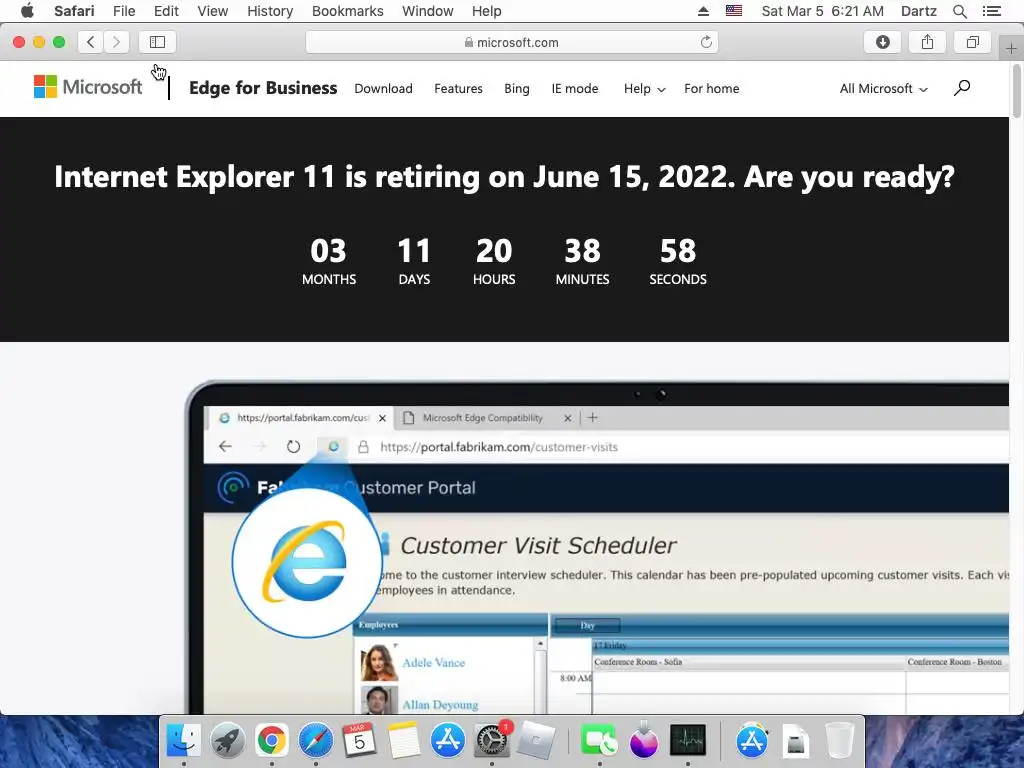Image resolution: width=1024 pixels, height=768 pixels.
Task: Open the Microsoft site search magnifier
Action: pos(962,88)
